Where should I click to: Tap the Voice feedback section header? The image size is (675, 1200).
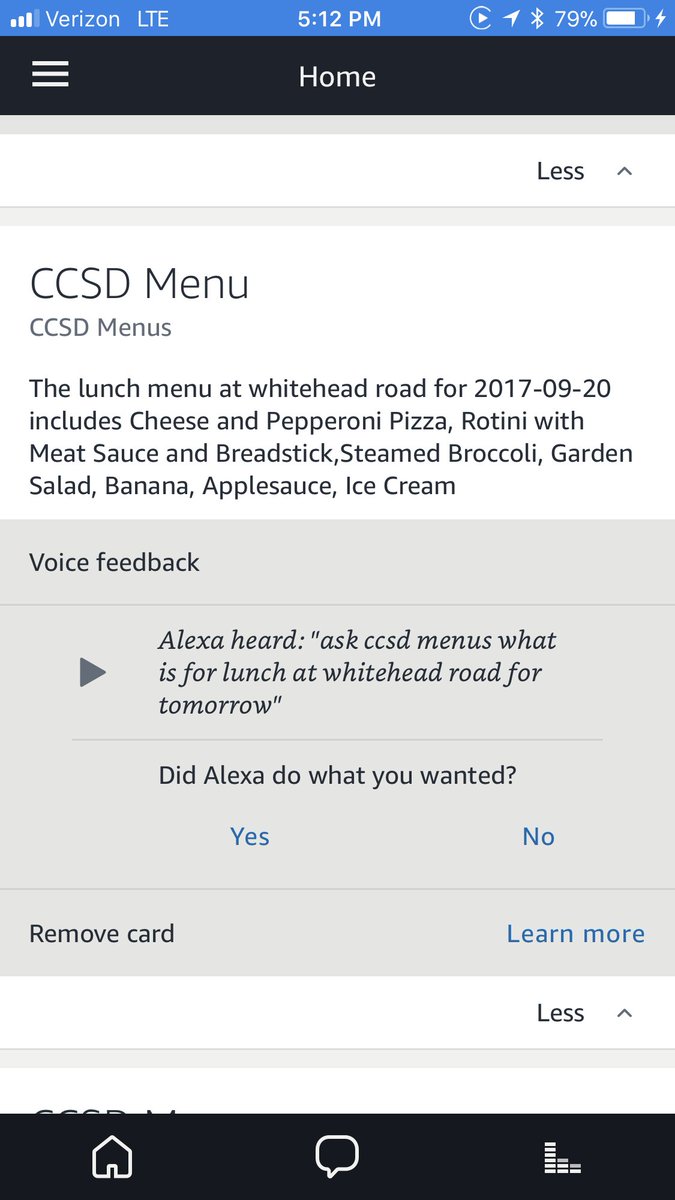point(115,562)
